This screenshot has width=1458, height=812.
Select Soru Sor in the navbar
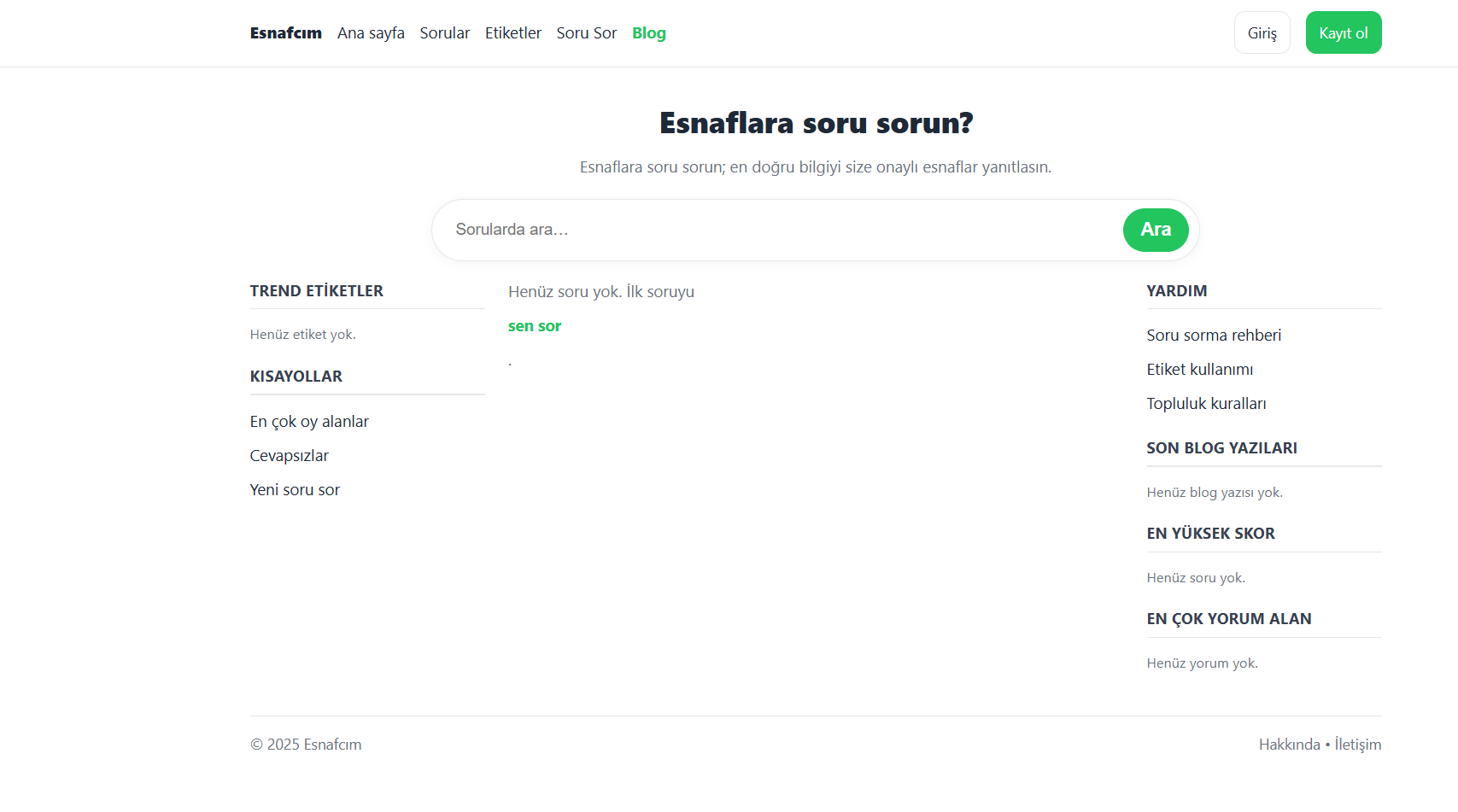coord(586,33)
